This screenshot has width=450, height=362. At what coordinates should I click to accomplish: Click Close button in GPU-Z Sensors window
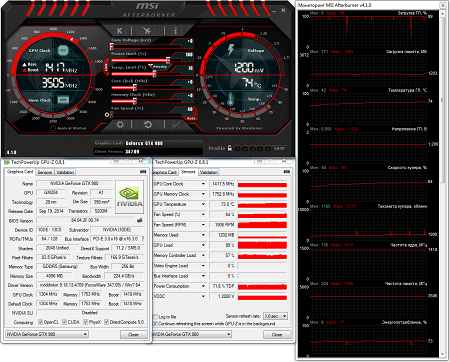(277, 334)
